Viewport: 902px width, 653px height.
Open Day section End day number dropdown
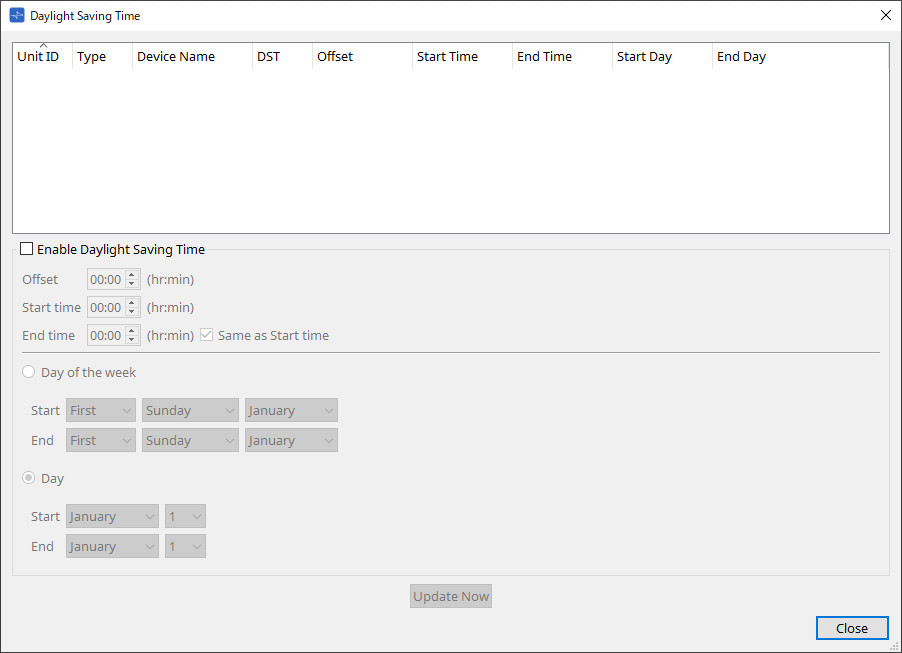185,547
